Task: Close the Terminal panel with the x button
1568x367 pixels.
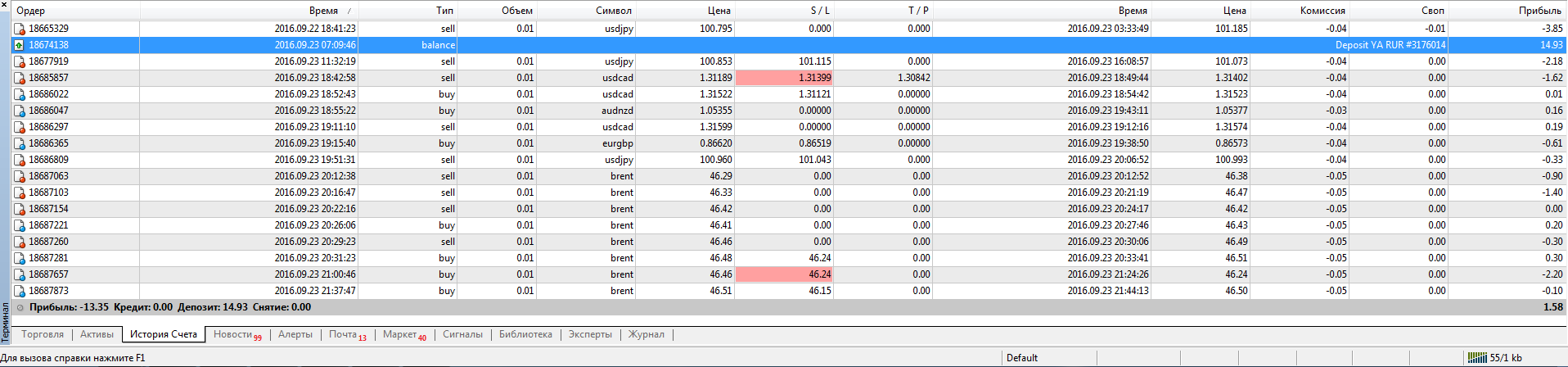Action: click(x=5, y=7)
